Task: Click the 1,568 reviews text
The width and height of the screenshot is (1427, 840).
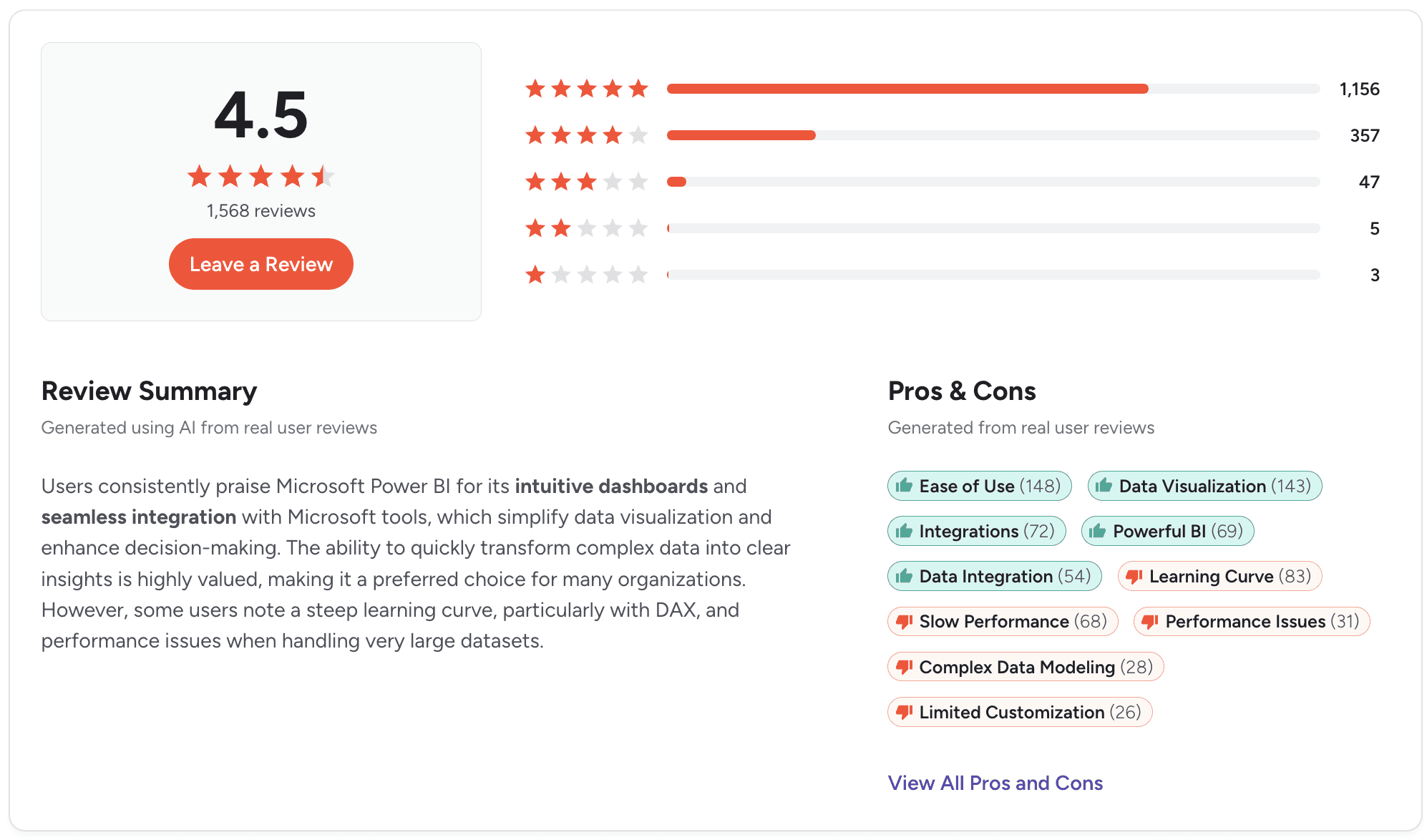Action: pyautogui.click(x=260, y=210)
